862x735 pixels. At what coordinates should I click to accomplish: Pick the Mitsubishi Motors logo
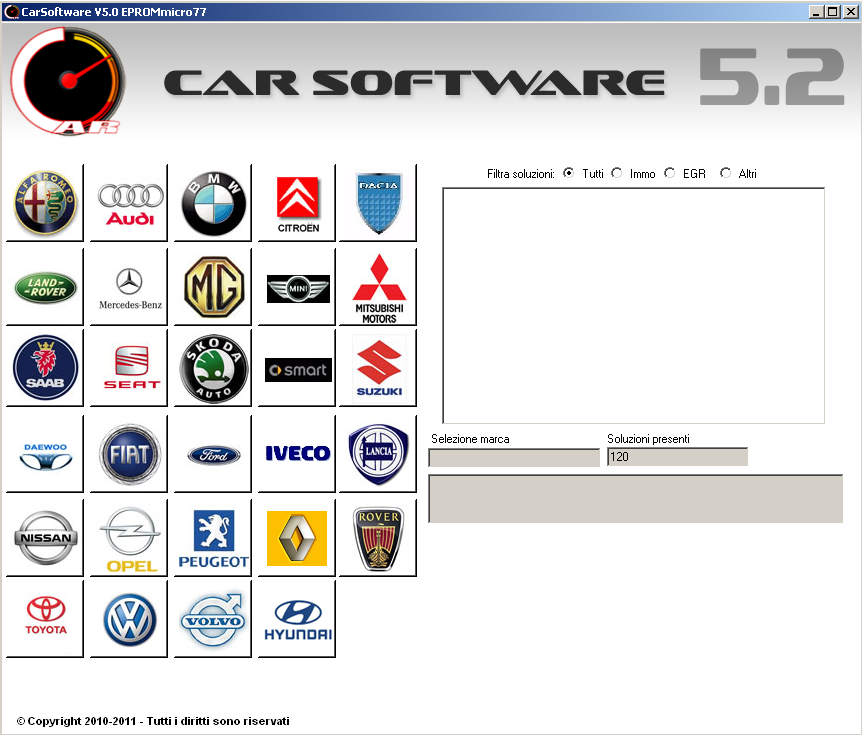378,286
